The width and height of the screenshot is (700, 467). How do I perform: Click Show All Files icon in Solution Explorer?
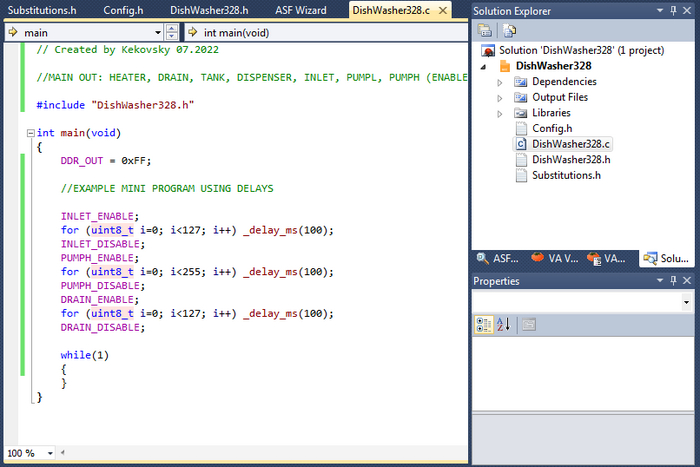509,30
